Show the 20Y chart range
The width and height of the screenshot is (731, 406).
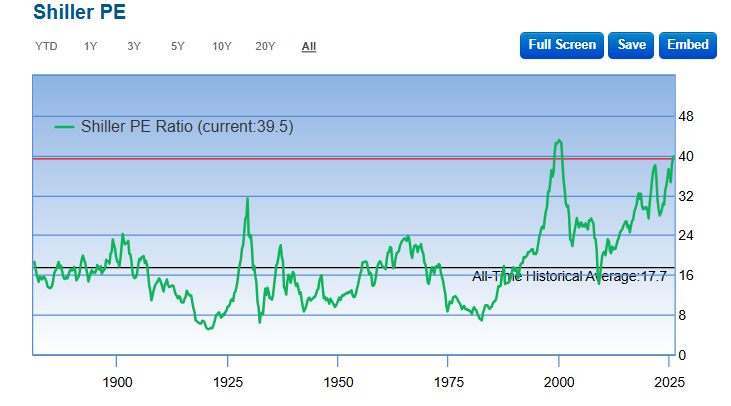265,47
